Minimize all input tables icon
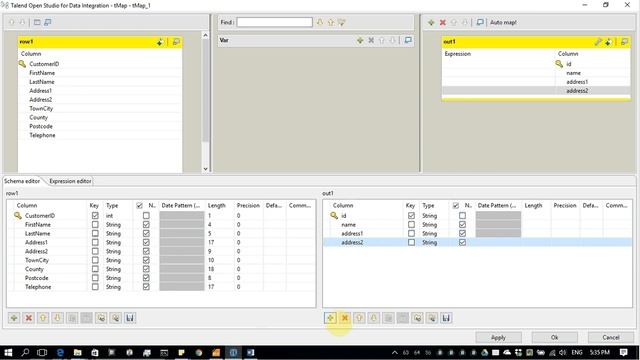This screenshot has height=360, width=640. coord(48,22)
